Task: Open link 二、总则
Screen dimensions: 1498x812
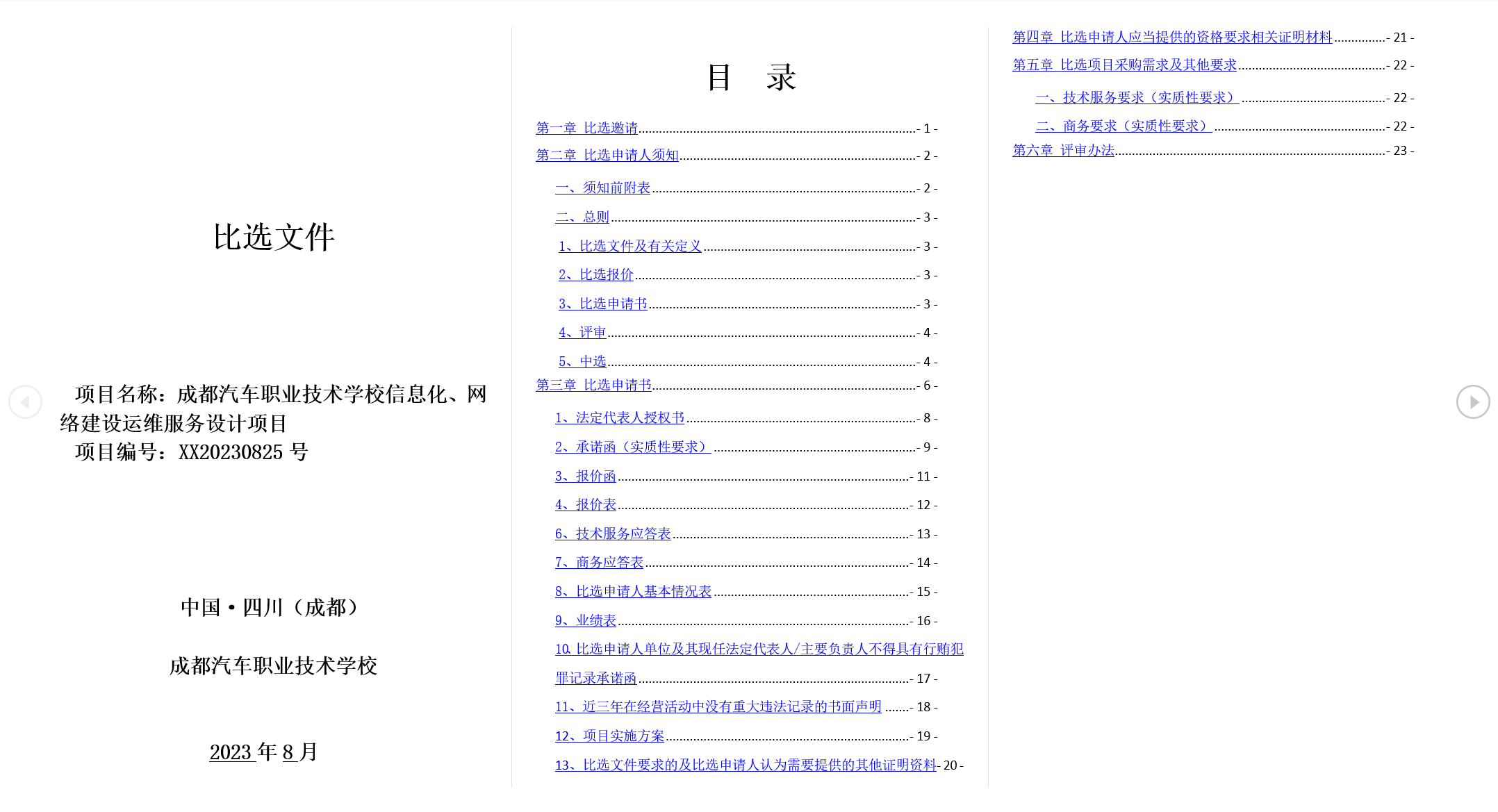Action: [582, 217]
